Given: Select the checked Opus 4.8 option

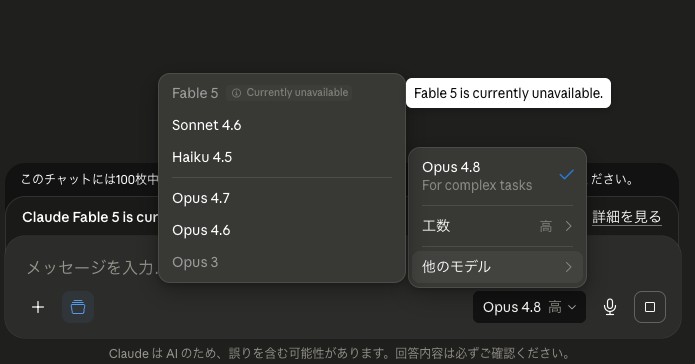Looking at the screenshot, I should pos(497,176).
